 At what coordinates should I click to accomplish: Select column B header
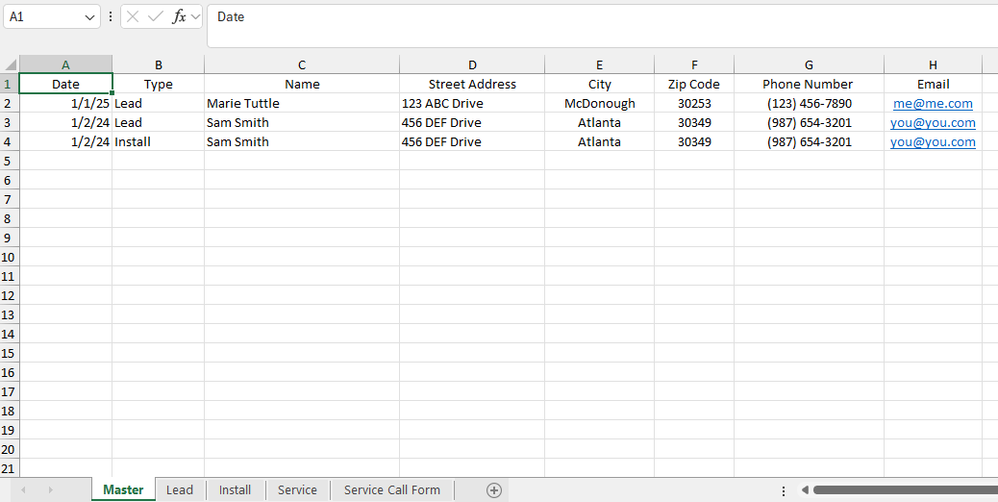158,64
